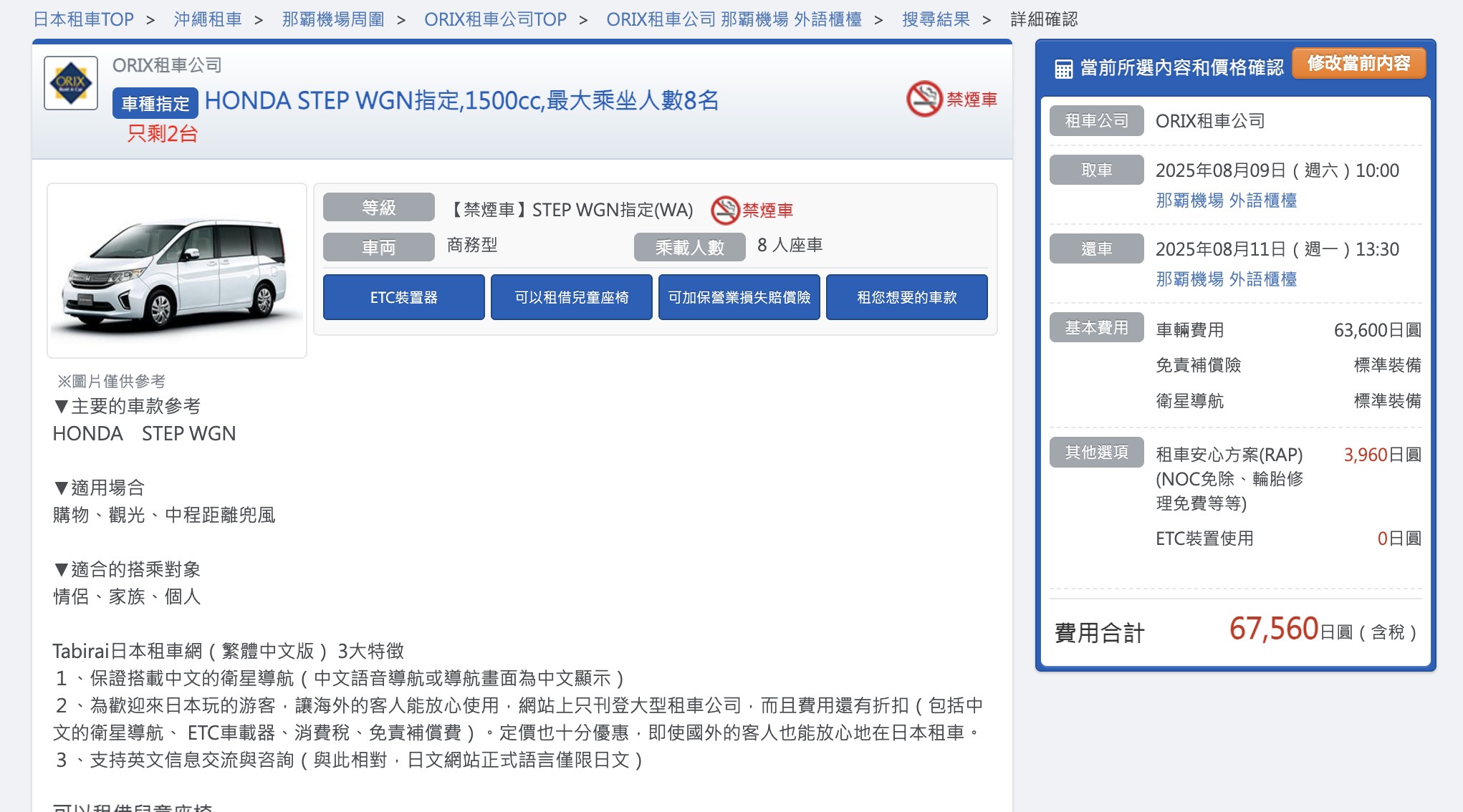1463x812 pixels.
Task: Click the 0日圓 ETC usage price
Action: pyautogui.click(x=1400, y=538)
